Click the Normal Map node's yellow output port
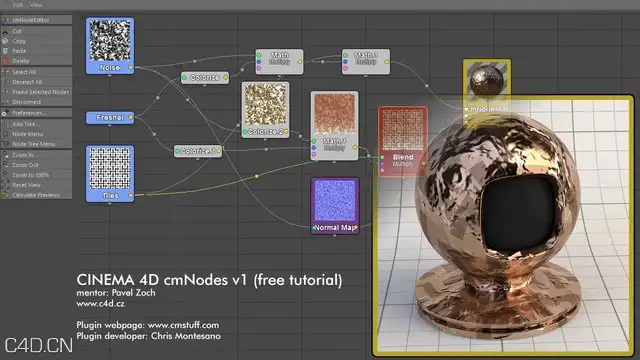This screenshot has width=640, height=360. [x=356, y=228]
